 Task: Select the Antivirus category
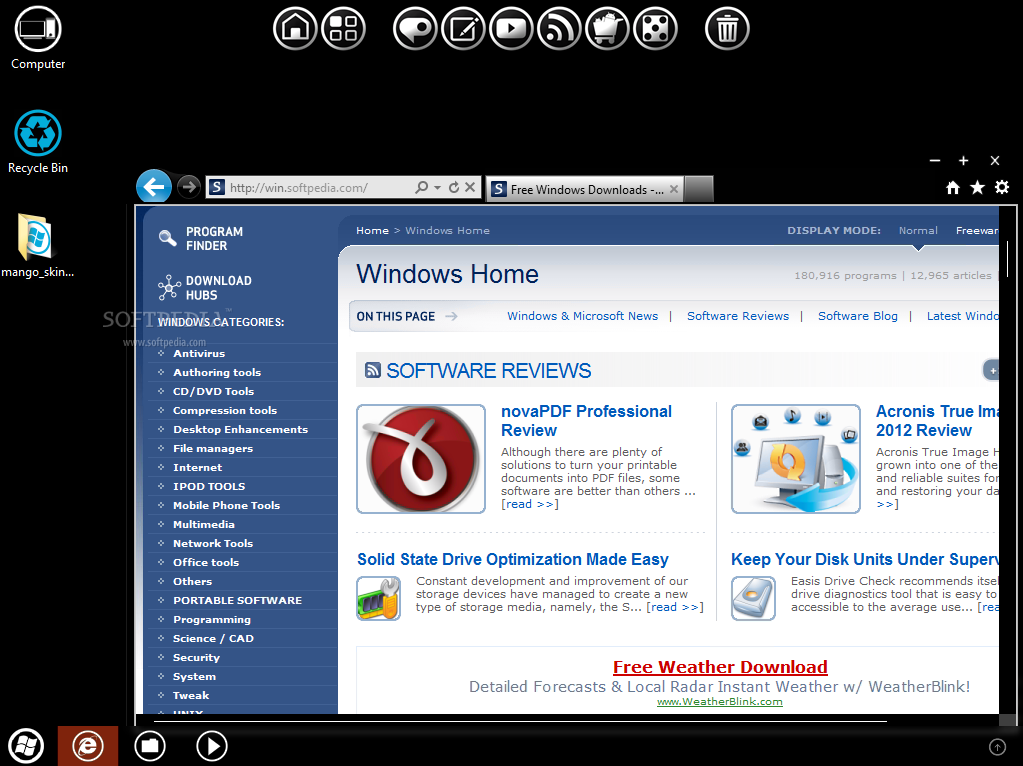[x=199, y=353]
